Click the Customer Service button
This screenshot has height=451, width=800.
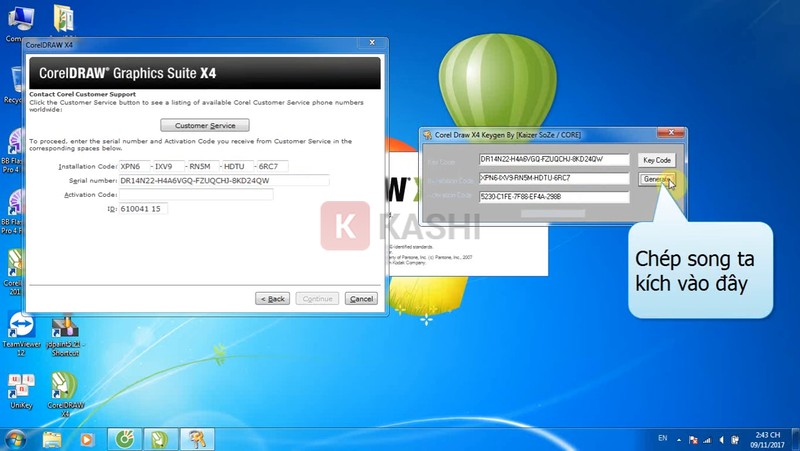point(205,125)
